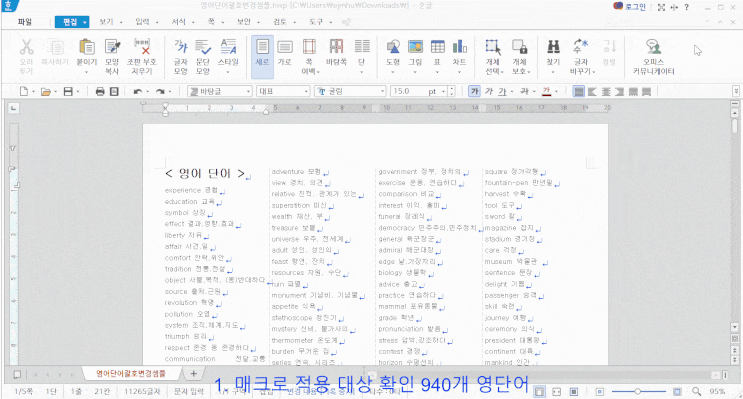743x399 pixels.
Task: Click the printer icon in toolbar
Action: point(100,91)
